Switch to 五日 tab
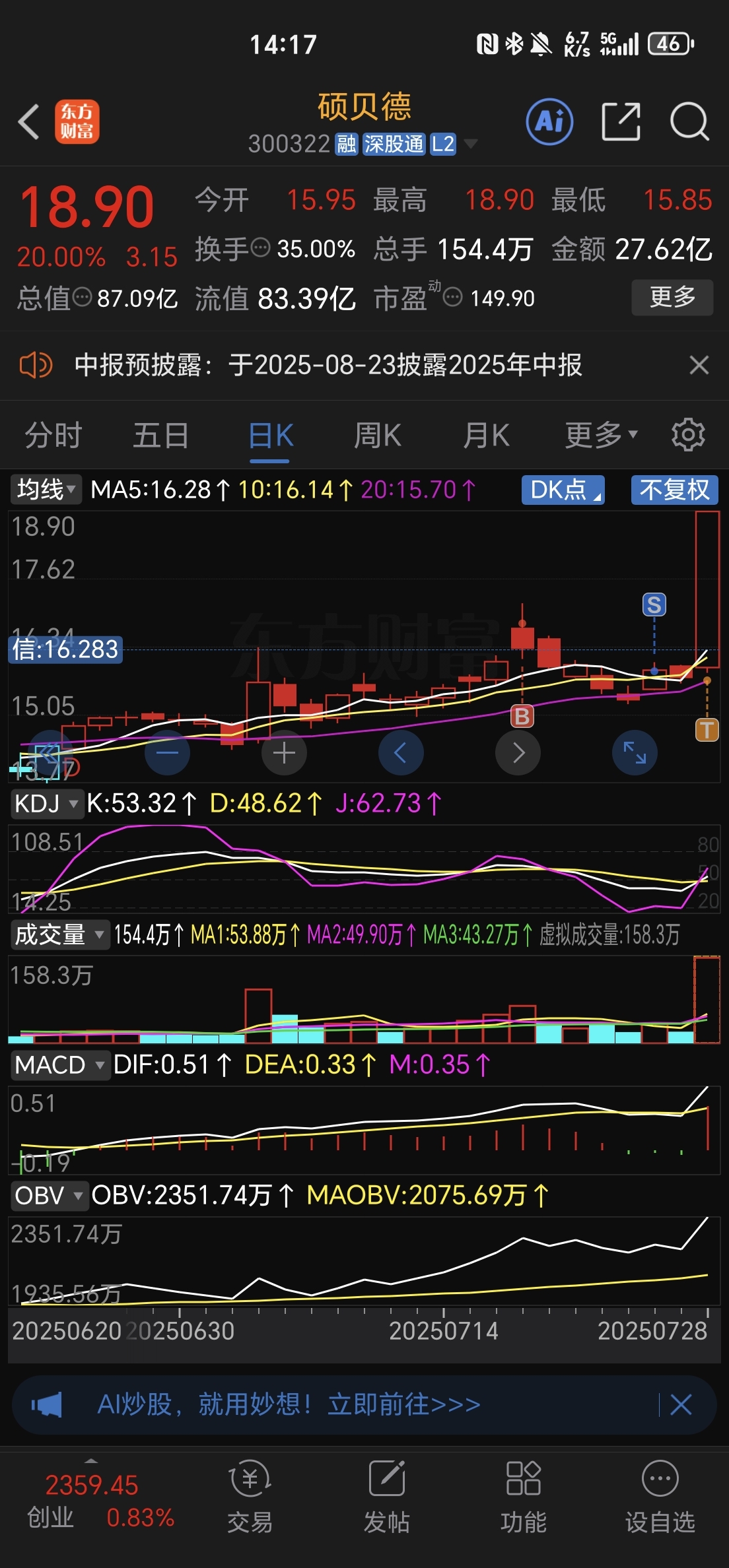Screen dimensions: 729x1568 pos(161,436)
